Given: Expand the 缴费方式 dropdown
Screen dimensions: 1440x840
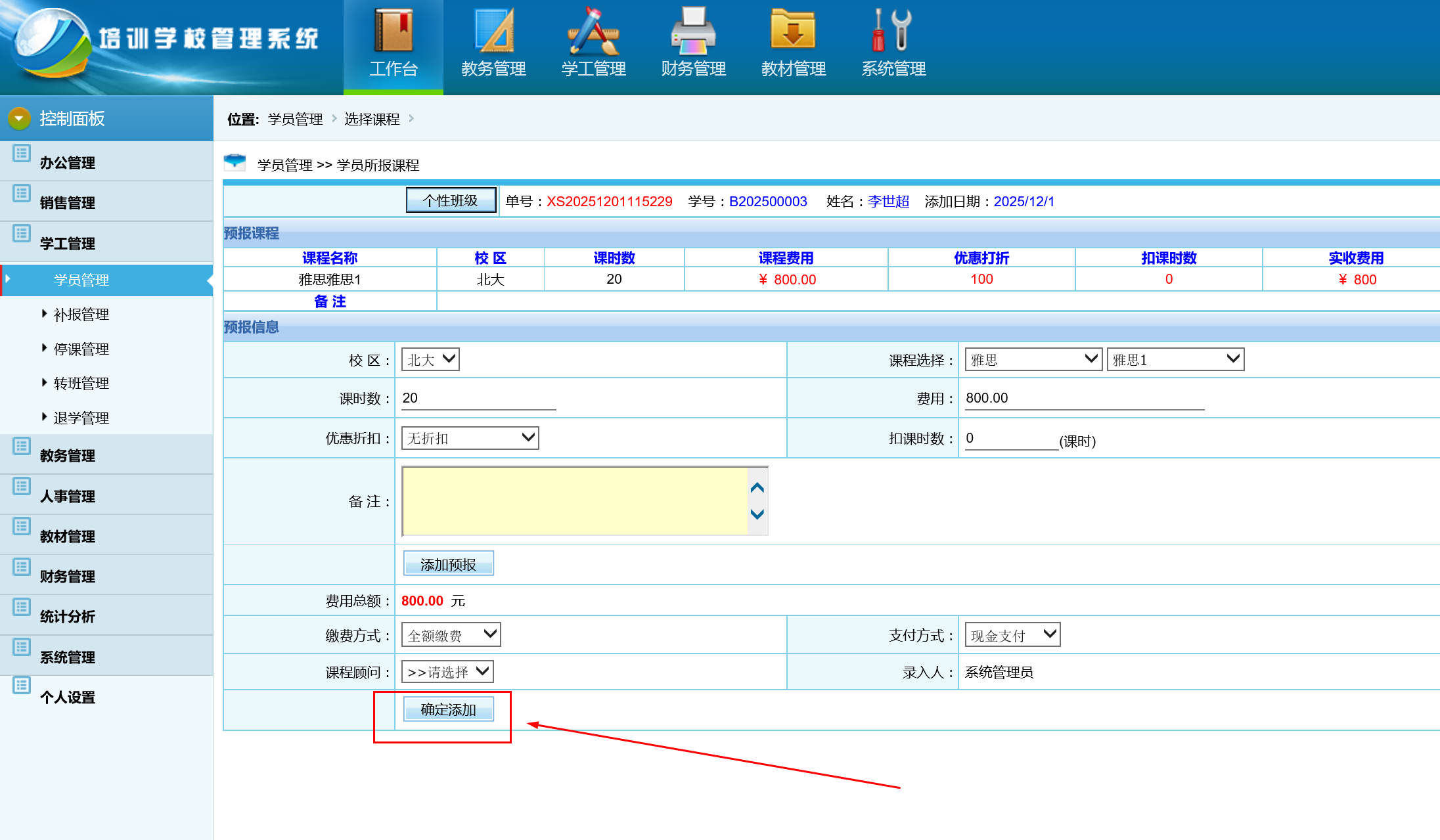Looking at the screenshot, I should click(x=451, y=635).
